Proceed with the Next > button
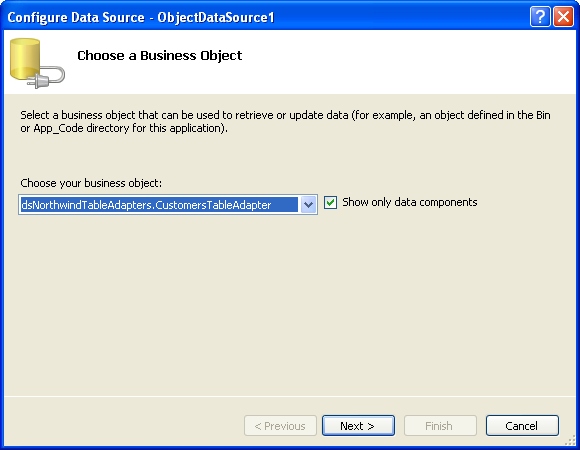 pos(358,426)
